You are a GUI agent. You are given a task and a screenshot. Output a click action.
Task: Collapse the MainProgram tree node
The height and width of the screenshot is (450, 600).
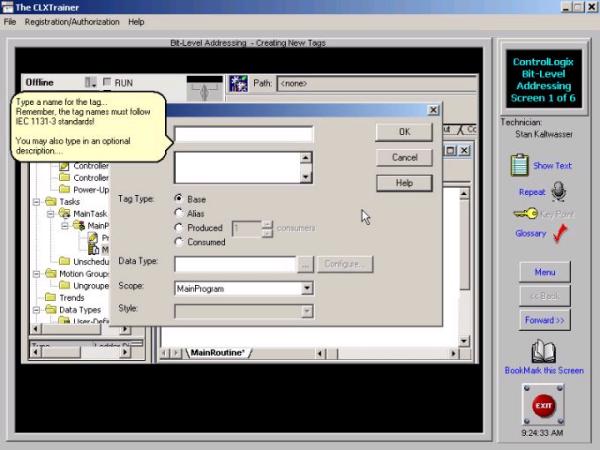64,226
